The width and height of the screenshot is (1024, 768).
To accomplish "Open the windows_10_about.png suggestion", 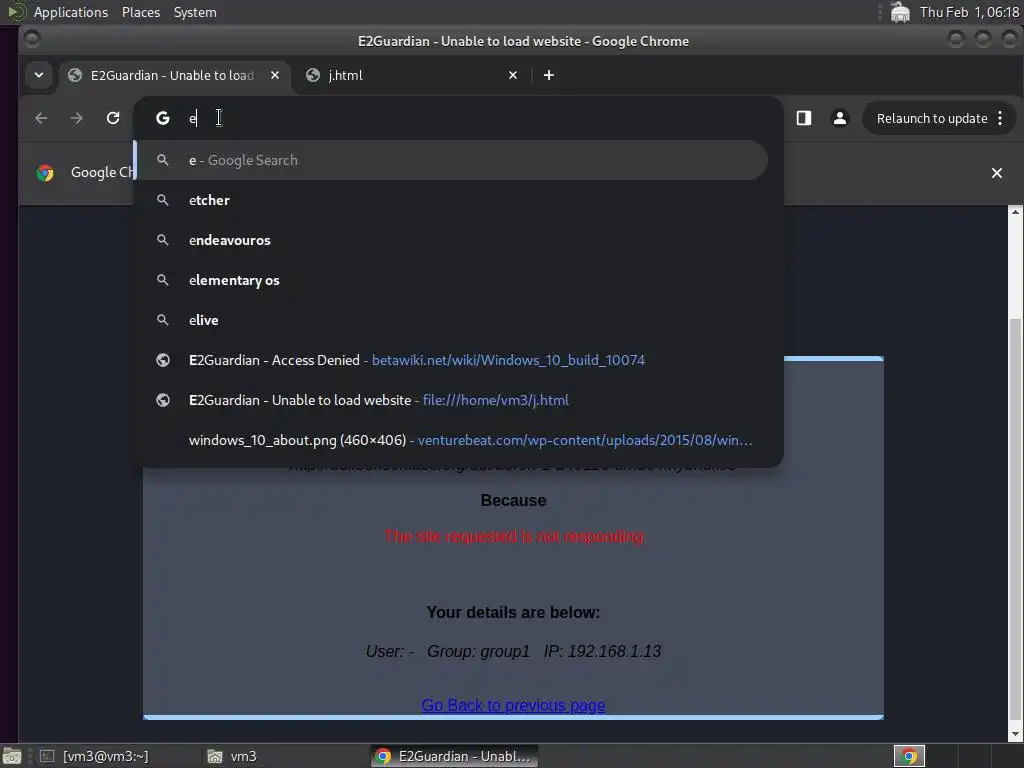I will 452,440.
